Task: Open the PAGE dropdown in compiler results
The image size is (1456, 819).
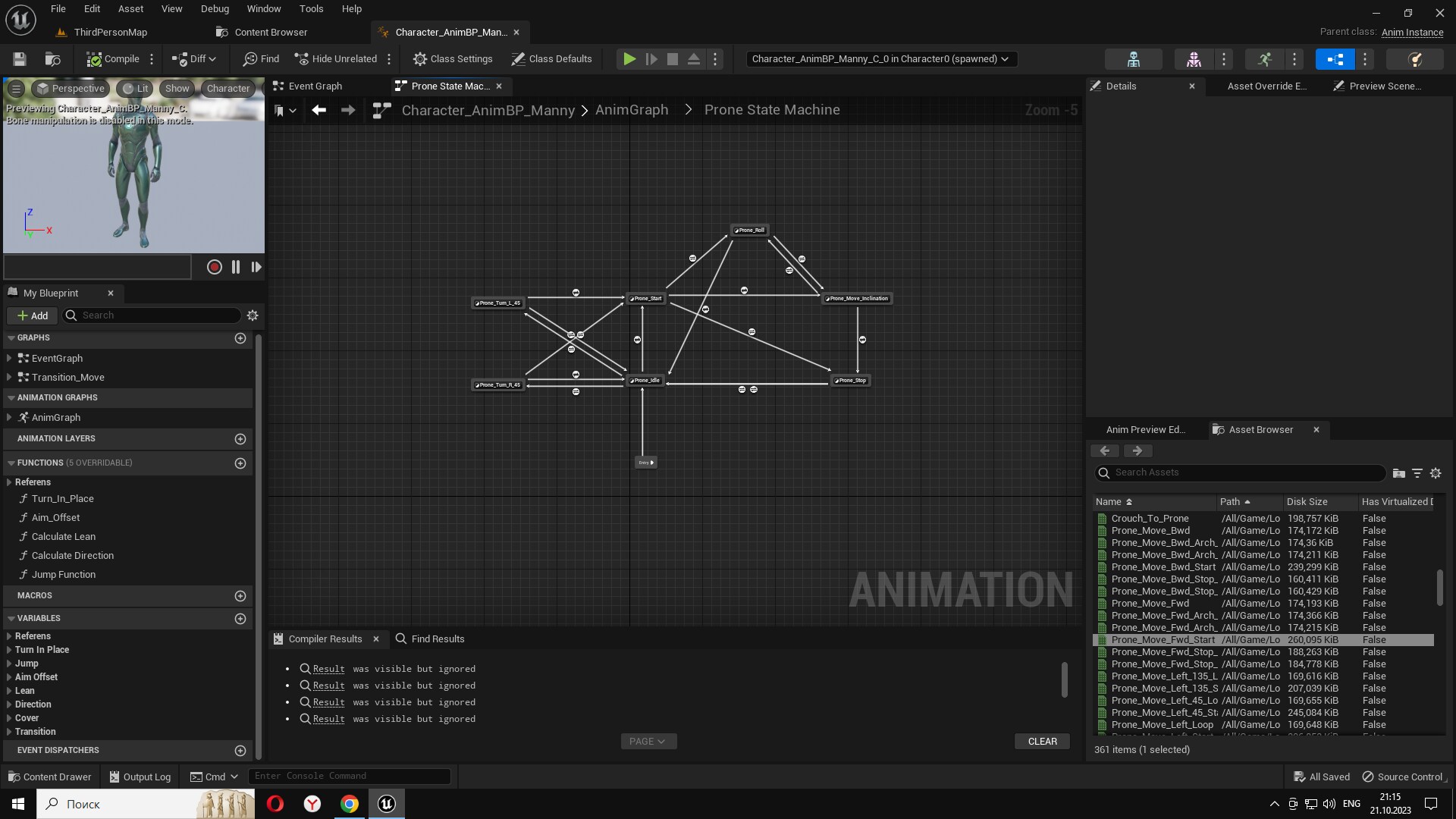Action: pyautogui.click(x=648, y=742)
